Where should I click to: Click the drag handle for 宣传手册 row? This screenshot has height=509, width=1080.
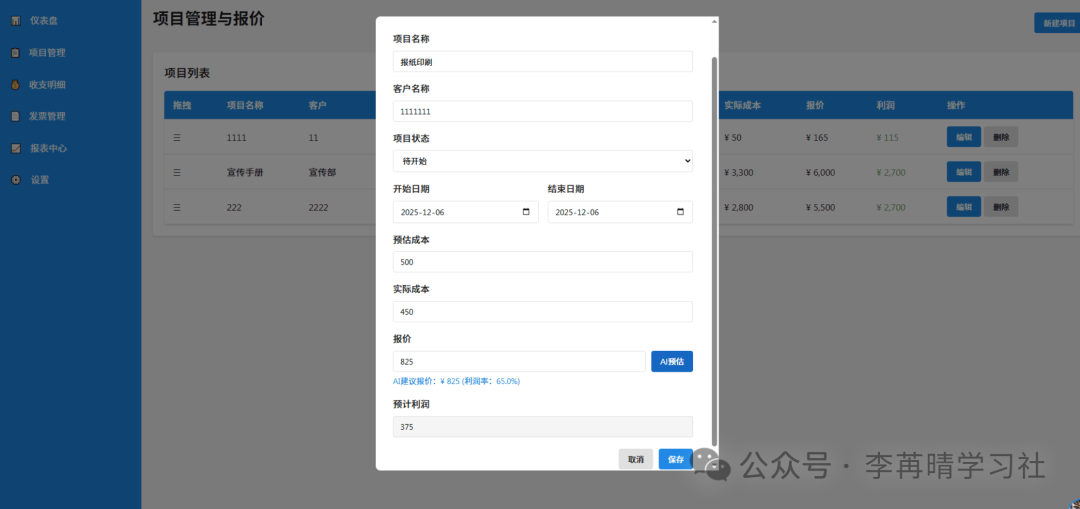click(177, 172)
